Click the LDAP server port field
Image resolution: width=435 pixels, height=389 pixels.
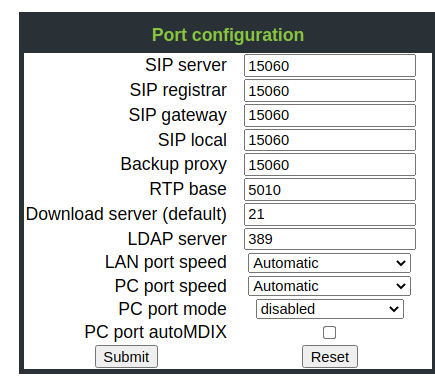pyautogui.click(x=330, y=239)
